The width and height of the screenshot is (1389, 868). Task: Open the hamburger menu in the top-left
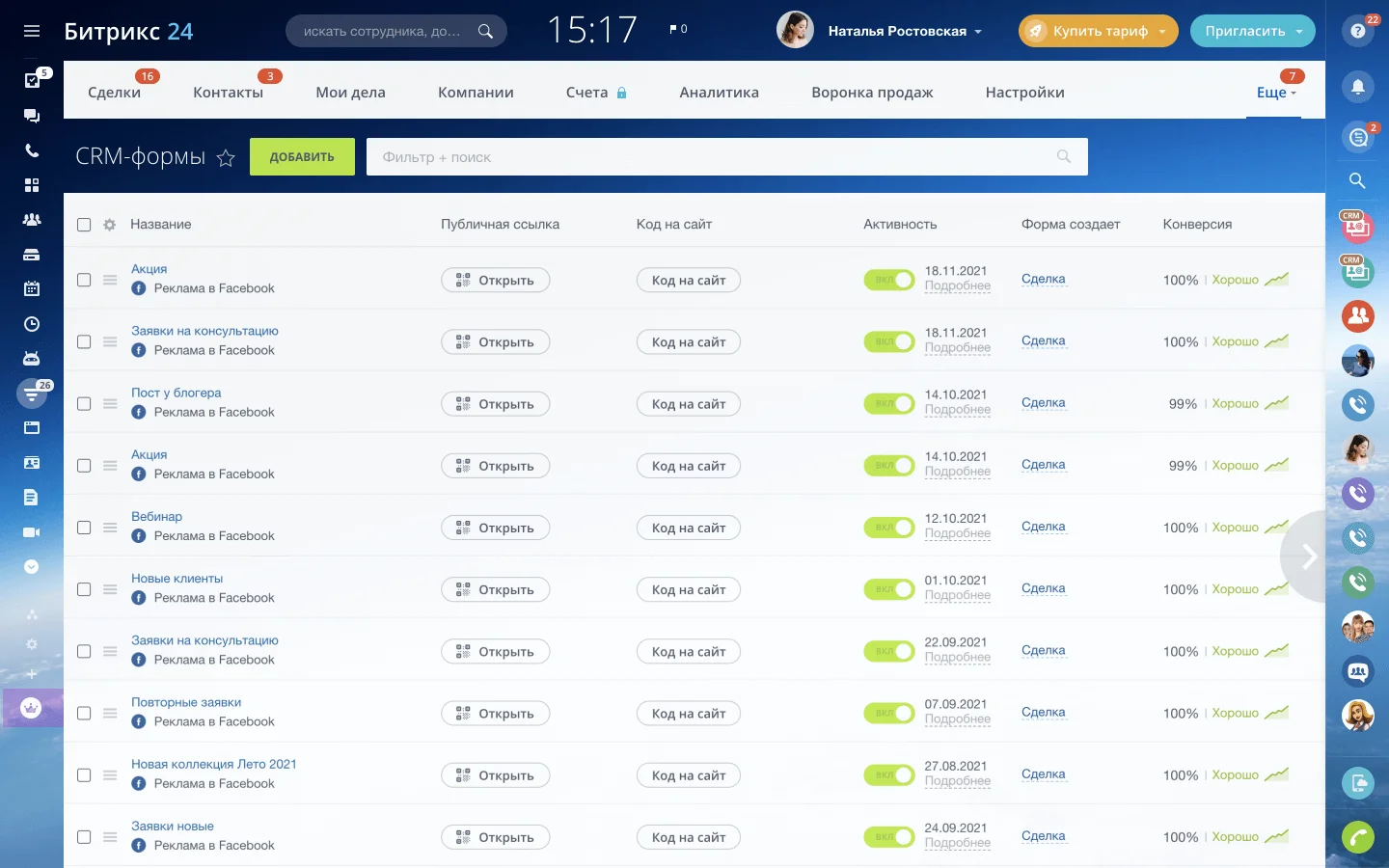pyautogui.click(x=32, y=31)
